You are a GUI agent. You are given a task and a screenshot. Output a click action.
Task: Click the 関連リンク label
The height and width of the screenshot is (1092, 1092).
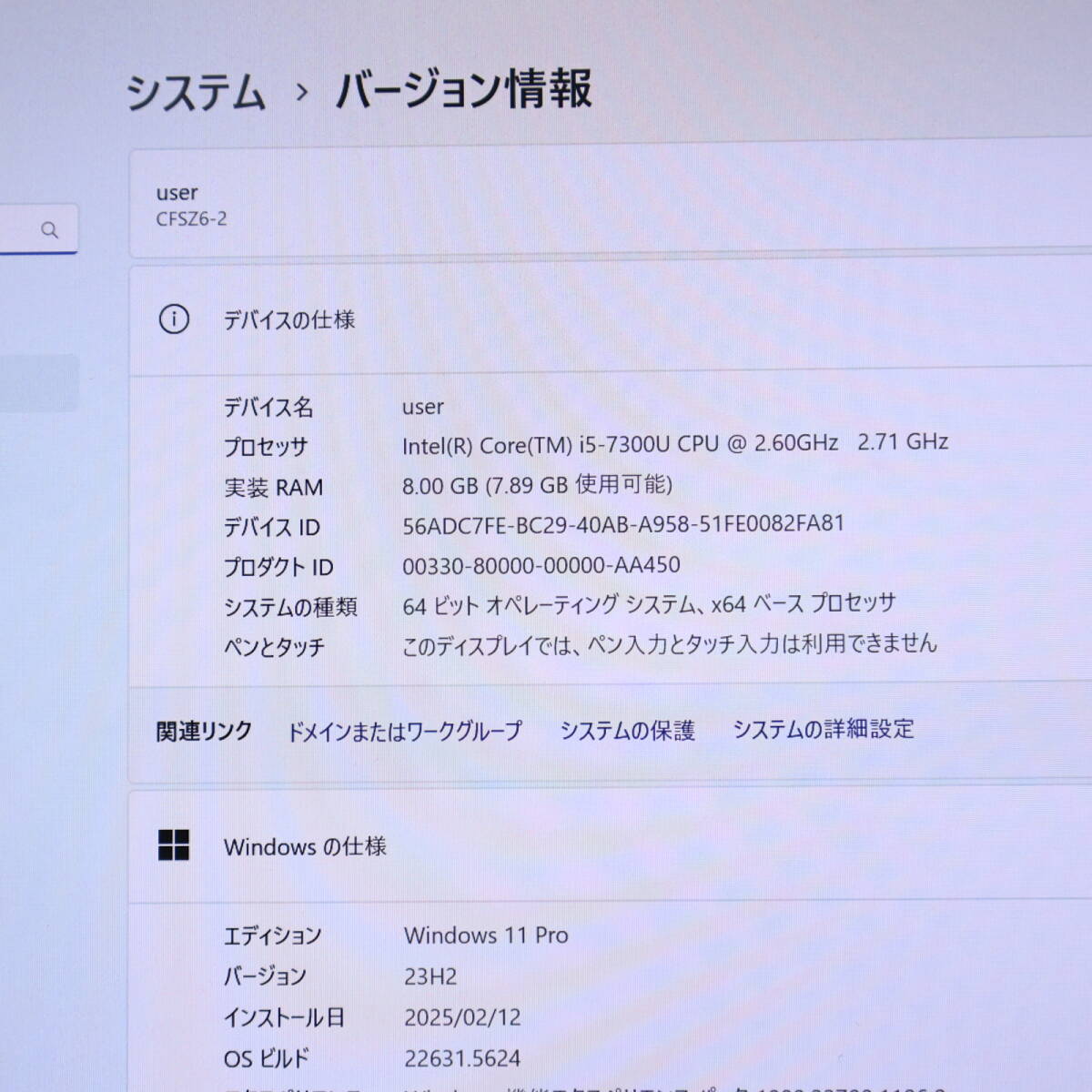pyautogui.click(x=204, y=731)
